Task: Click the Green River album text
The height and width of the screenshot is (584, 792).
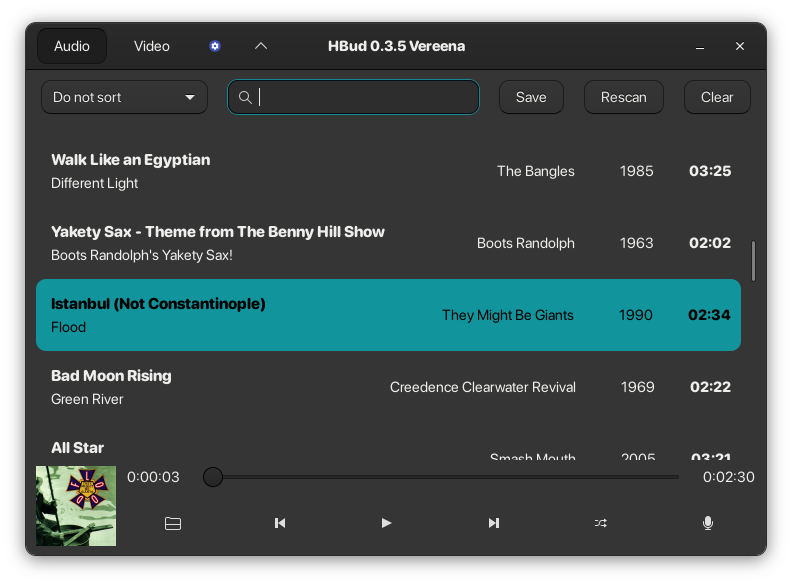Action: click(x=87, y=399)
